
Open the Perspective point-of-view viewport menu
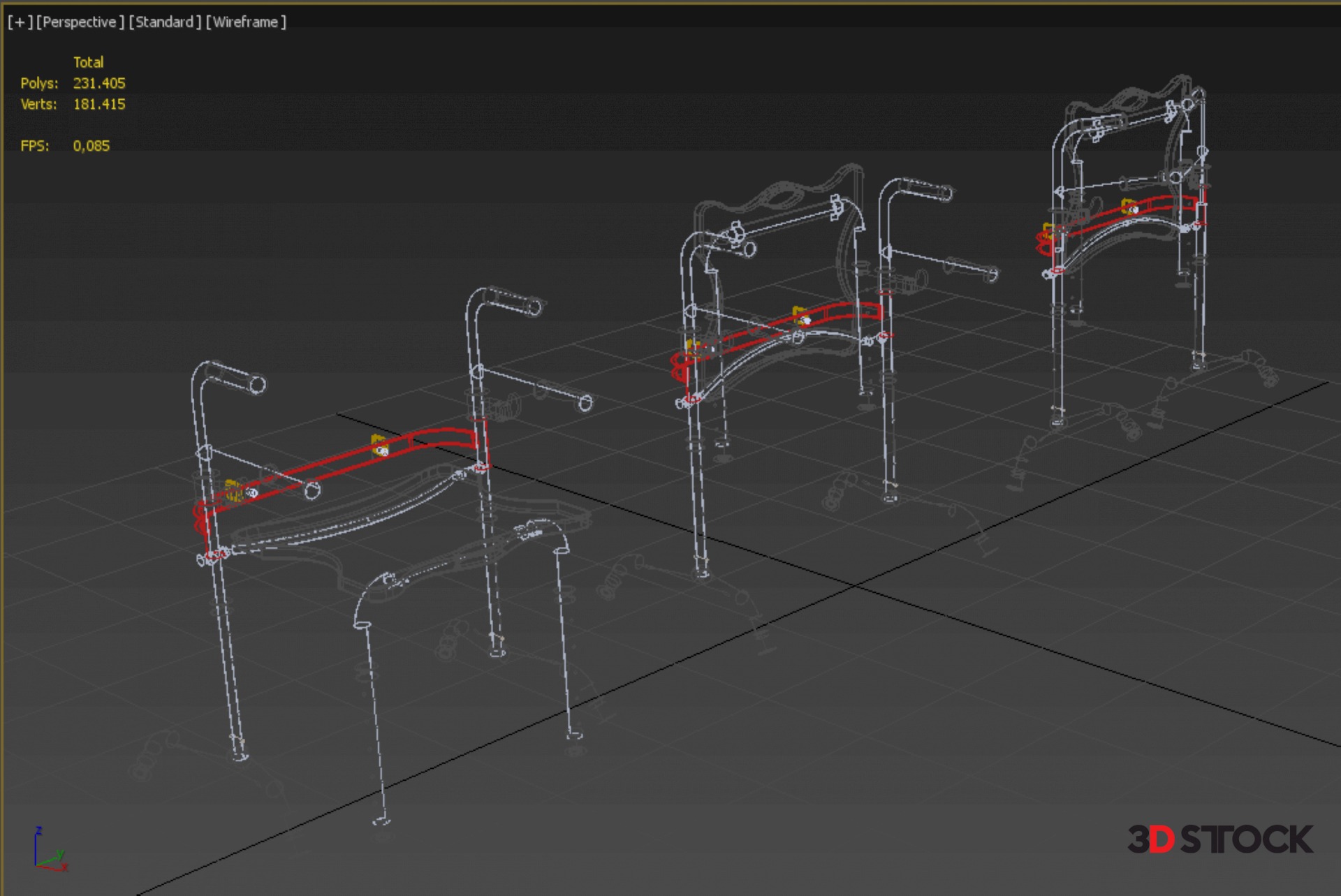tap(80, 22)
